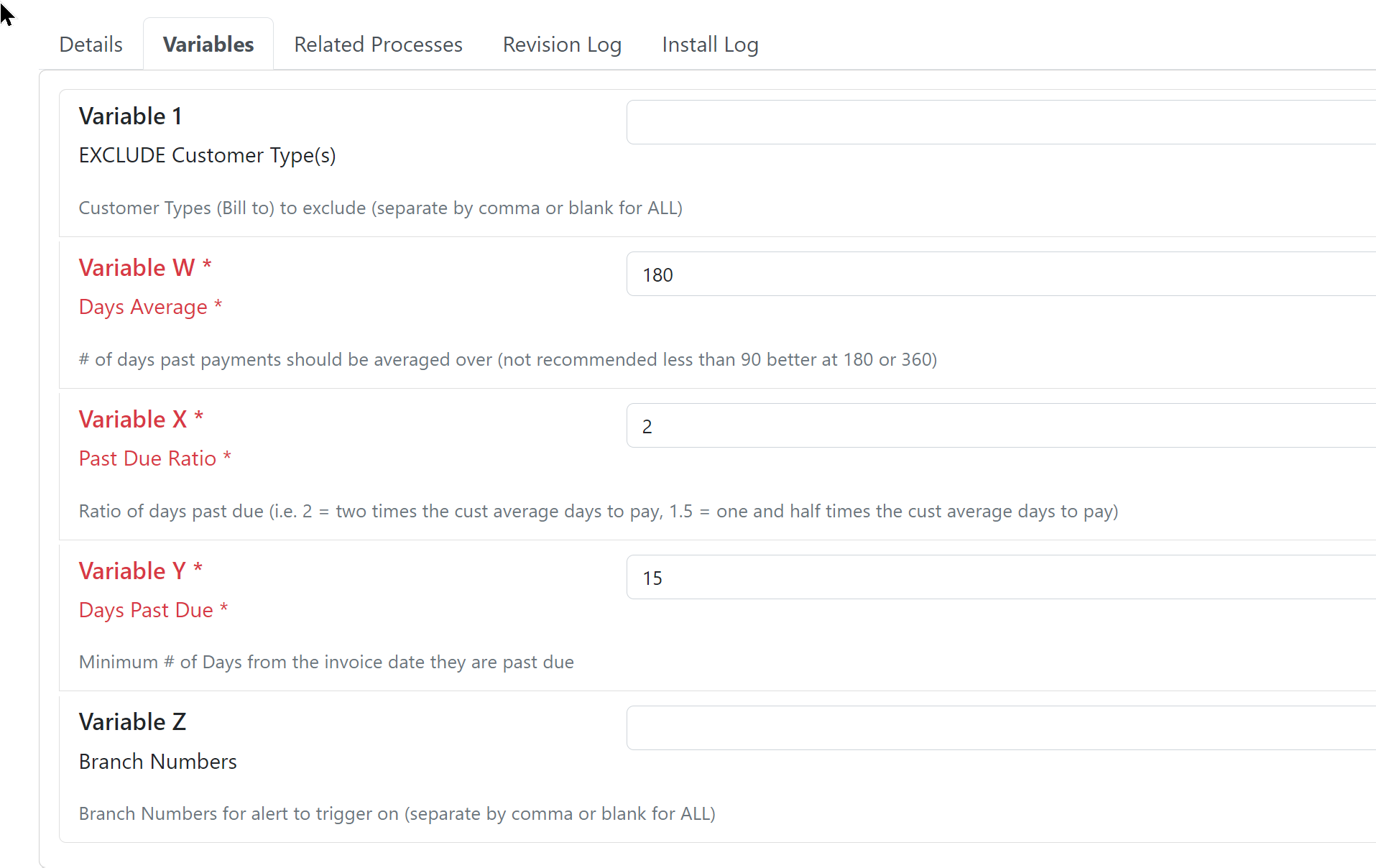The width and height of the screenshot is (1376, 868).
Task: Open the Details tab
Action: (x=91, y=45)
